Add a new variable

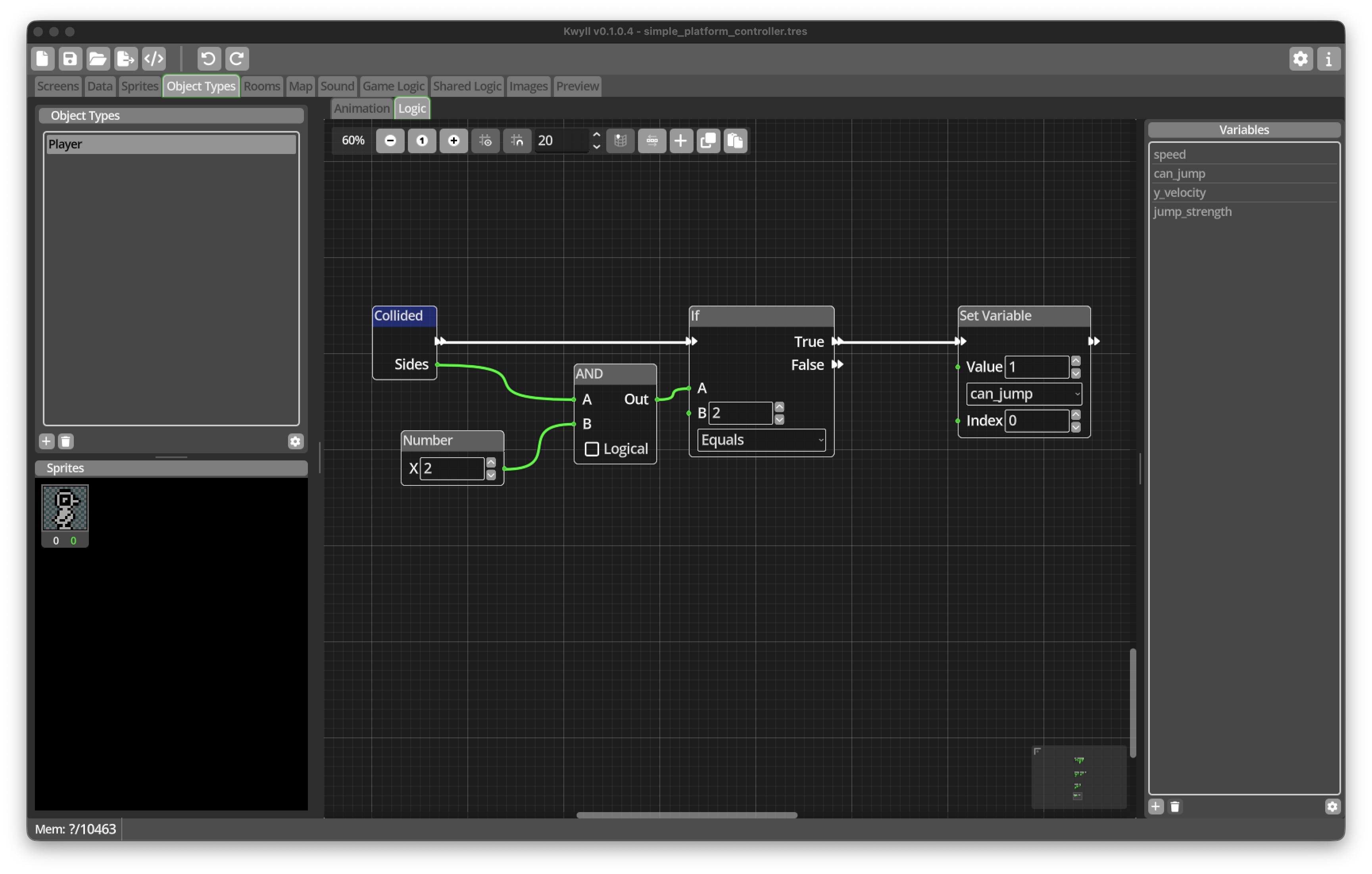[1156, 806]
